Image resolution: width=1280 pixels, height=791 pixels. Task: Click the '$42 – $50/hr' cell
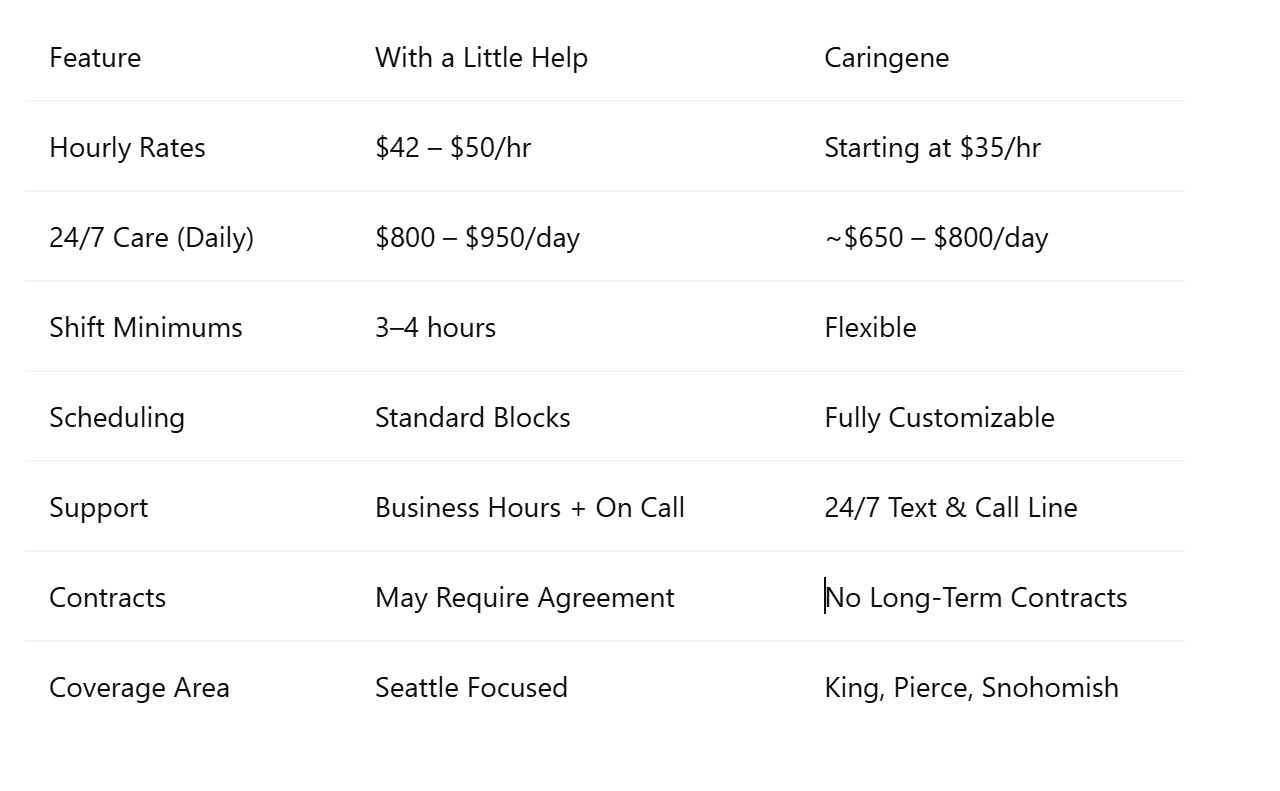click(453, 148)
